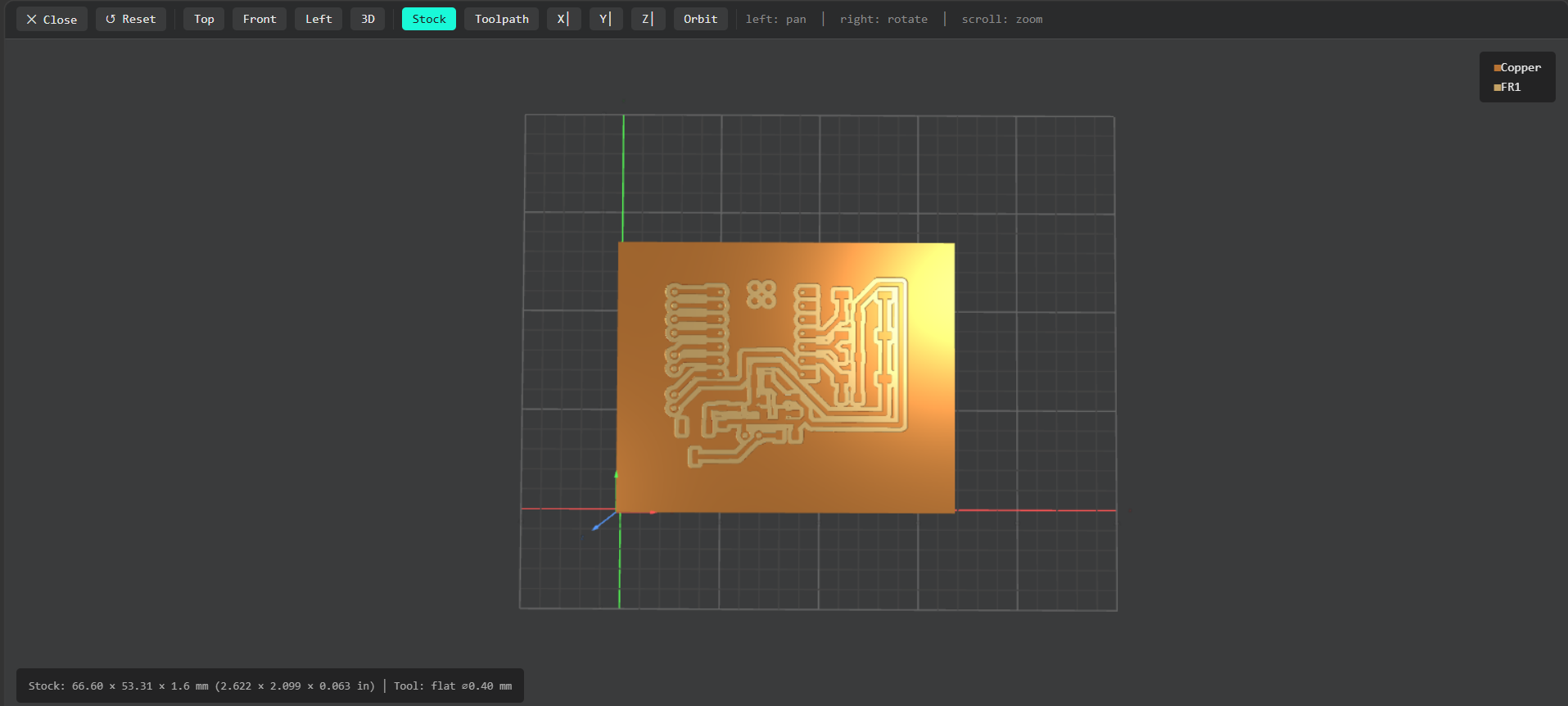Click the 'scroll: zoom' hint text
This screenshot has width=1568, height=706.
1002,19
